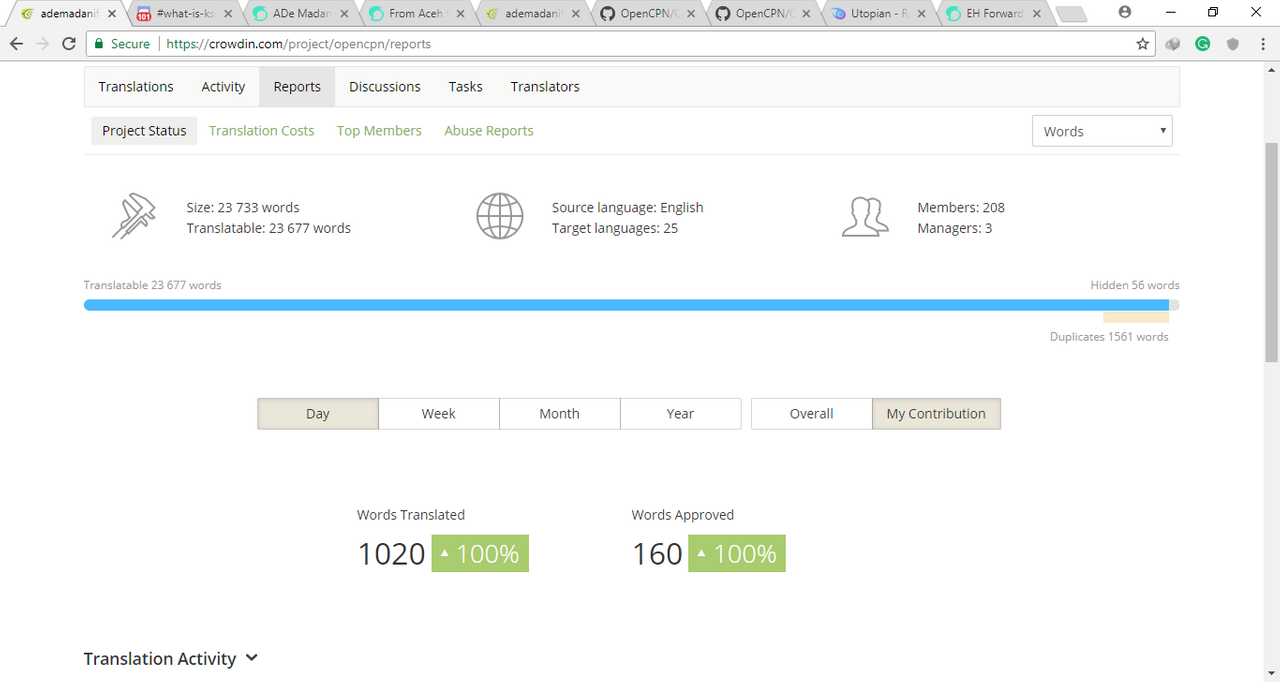This screenshot has height=682, width=1280.
Task: Open the Words unit dropdown
Action: (x=1102, y=131)
